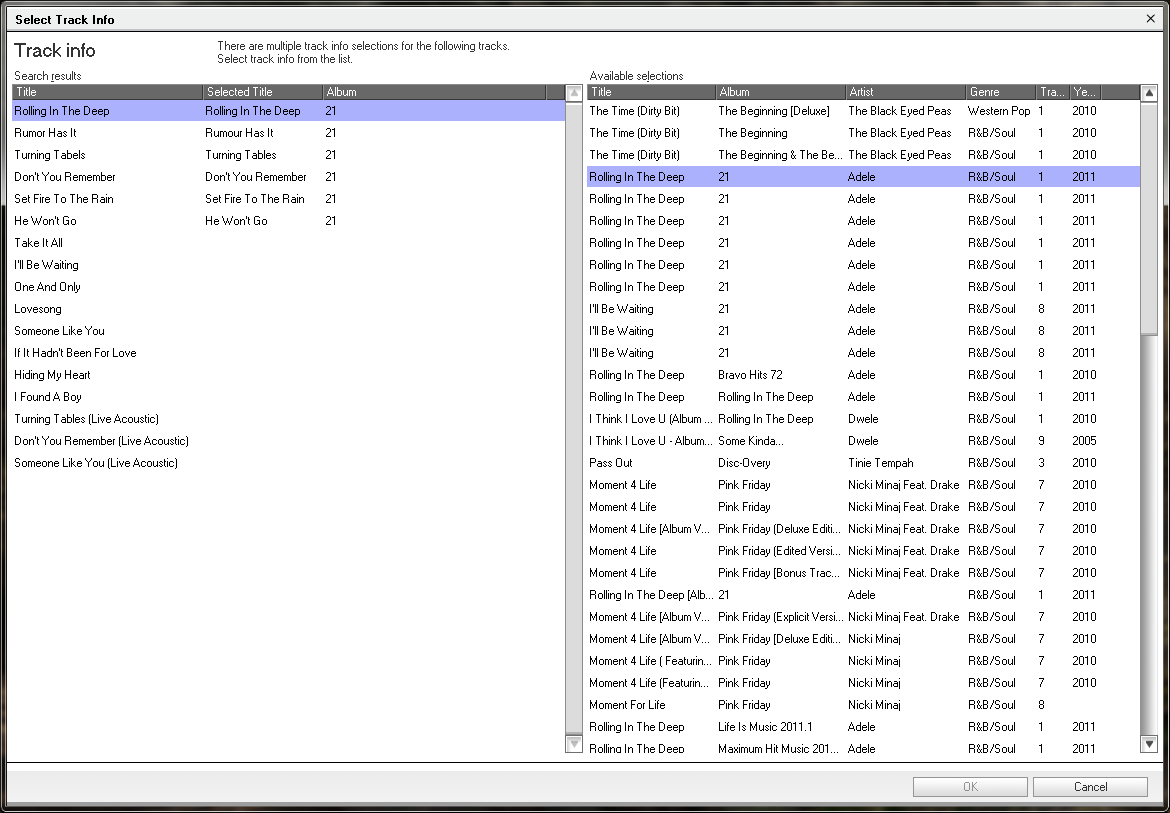Select Pass Out by Tinie Tempah
This screenshot has width=1170, height=813.
click(611, 463)
